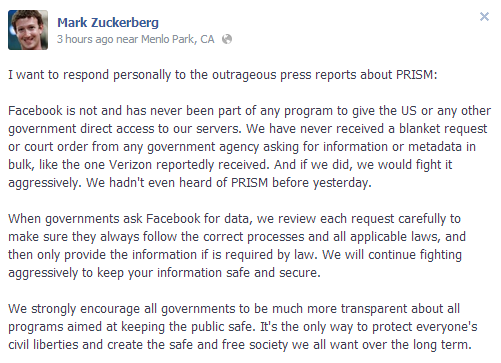501x363 pixels.
Task: Click the globe public audience icon
Action: [227, 39]
